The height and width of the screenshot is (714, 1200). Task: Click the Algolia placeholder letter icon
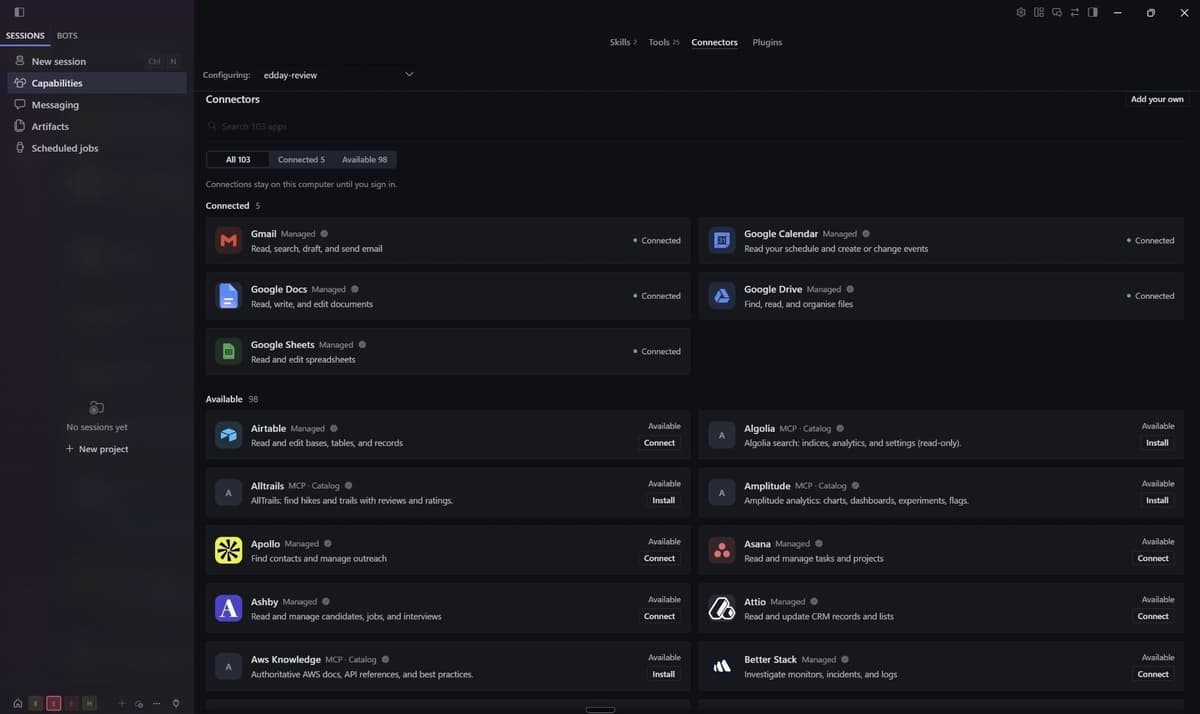(722, 435)
